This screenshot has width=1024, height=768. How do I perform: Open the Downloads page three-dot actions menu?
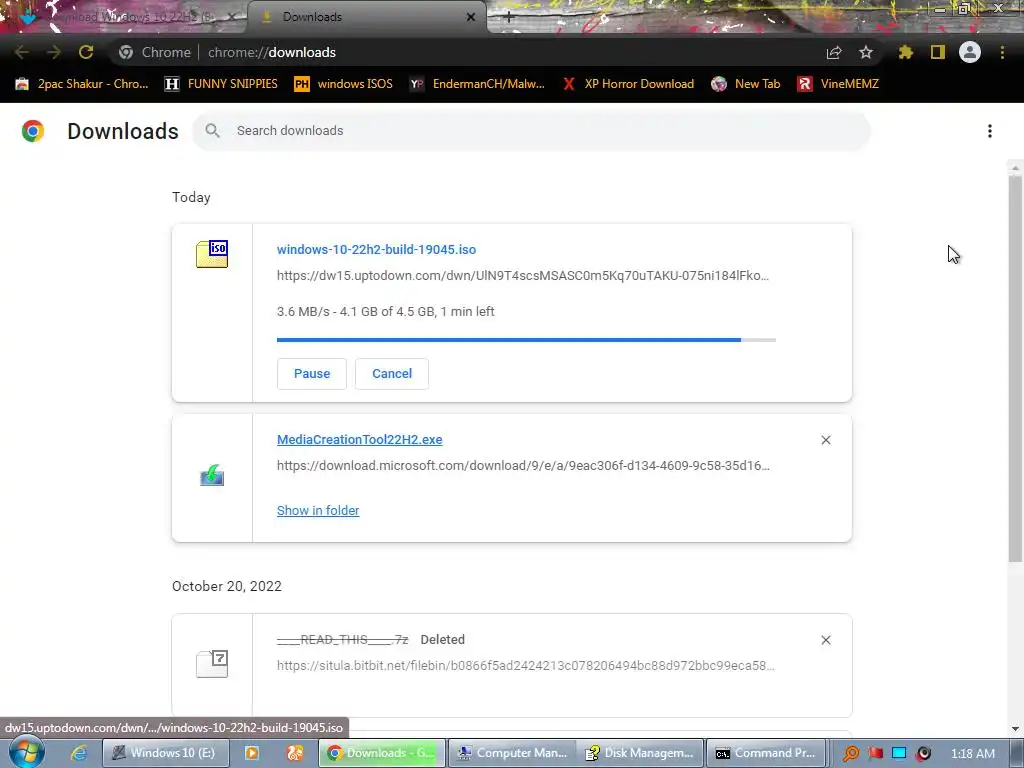pyautogui.click(x=990, y=131)
